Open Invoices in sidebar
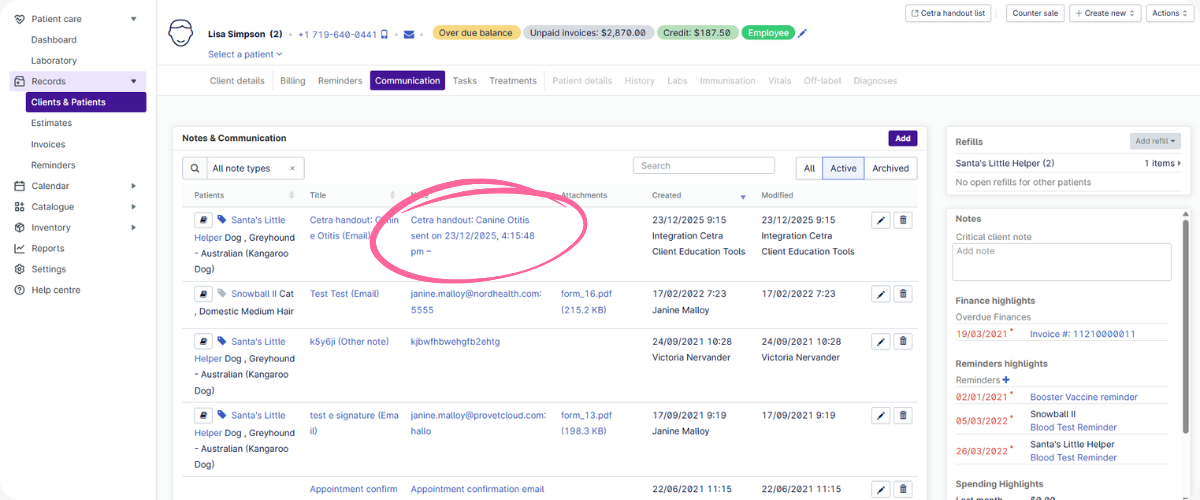 tap(48, 144)
